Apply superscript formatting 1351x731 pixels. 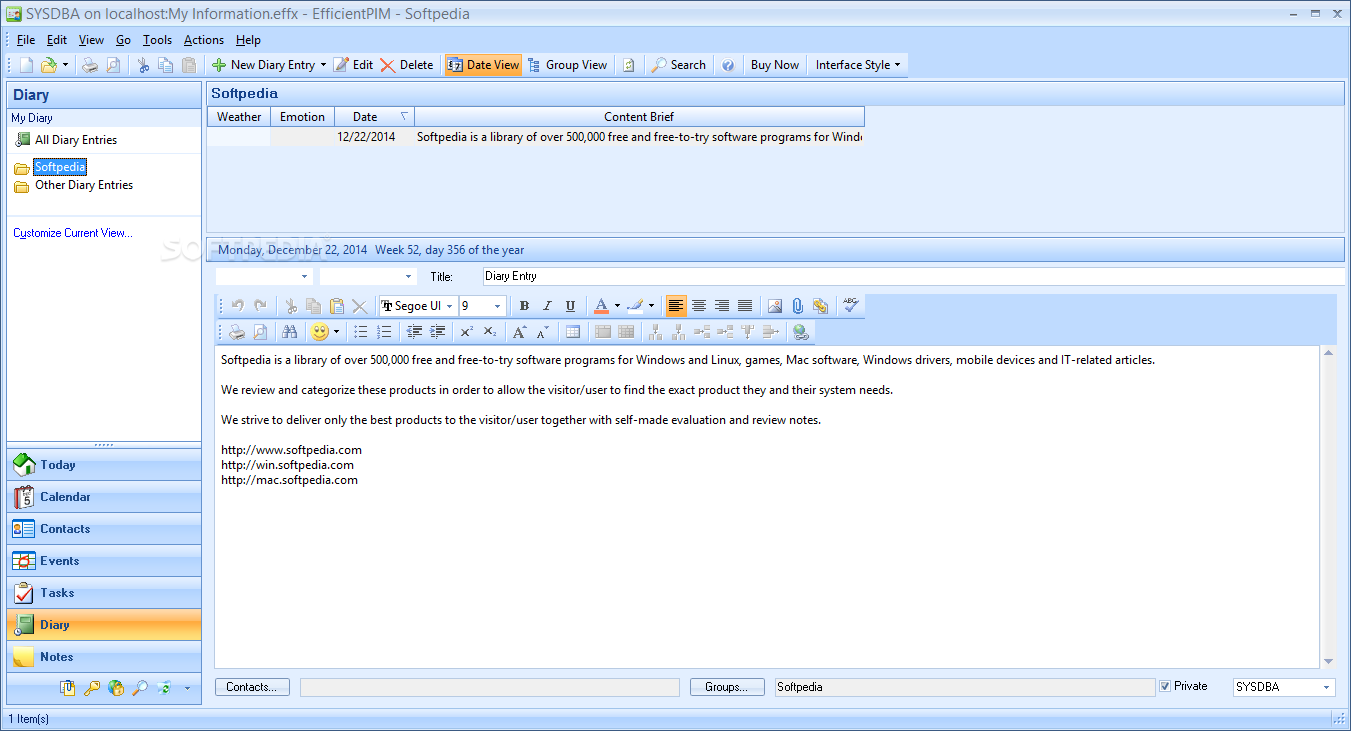coord(466,332)
